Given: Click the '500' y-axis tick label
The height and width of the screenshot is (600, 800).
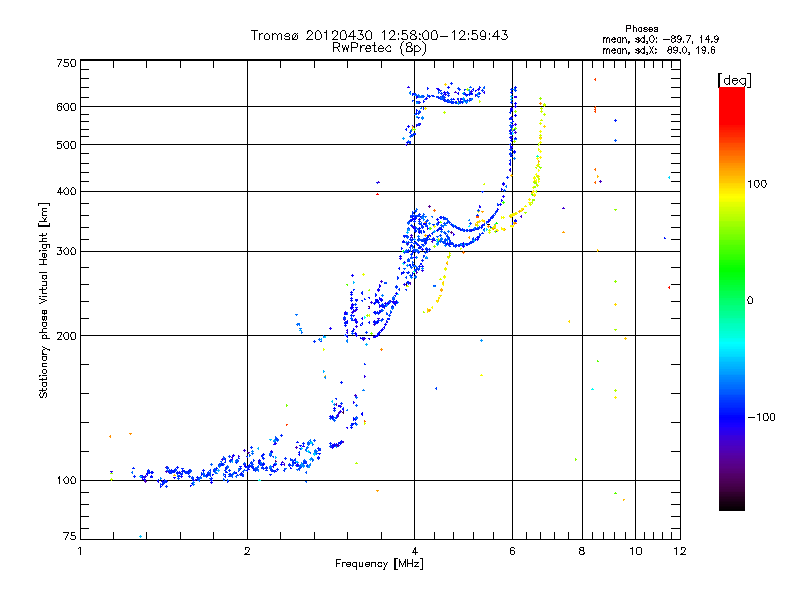Looking at the screenshot, I should coord(66,145).
